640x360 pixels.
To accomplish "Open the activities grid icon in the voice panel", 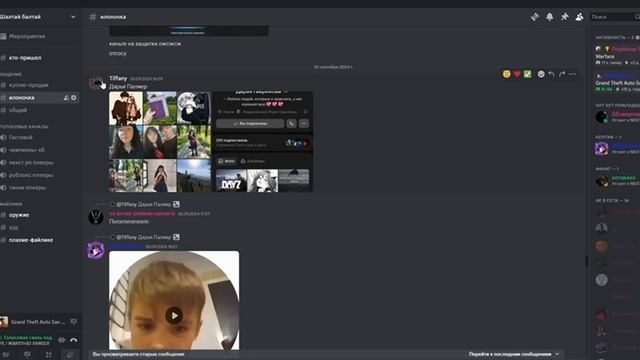I will pyautogui.click(x=49, y=355).
